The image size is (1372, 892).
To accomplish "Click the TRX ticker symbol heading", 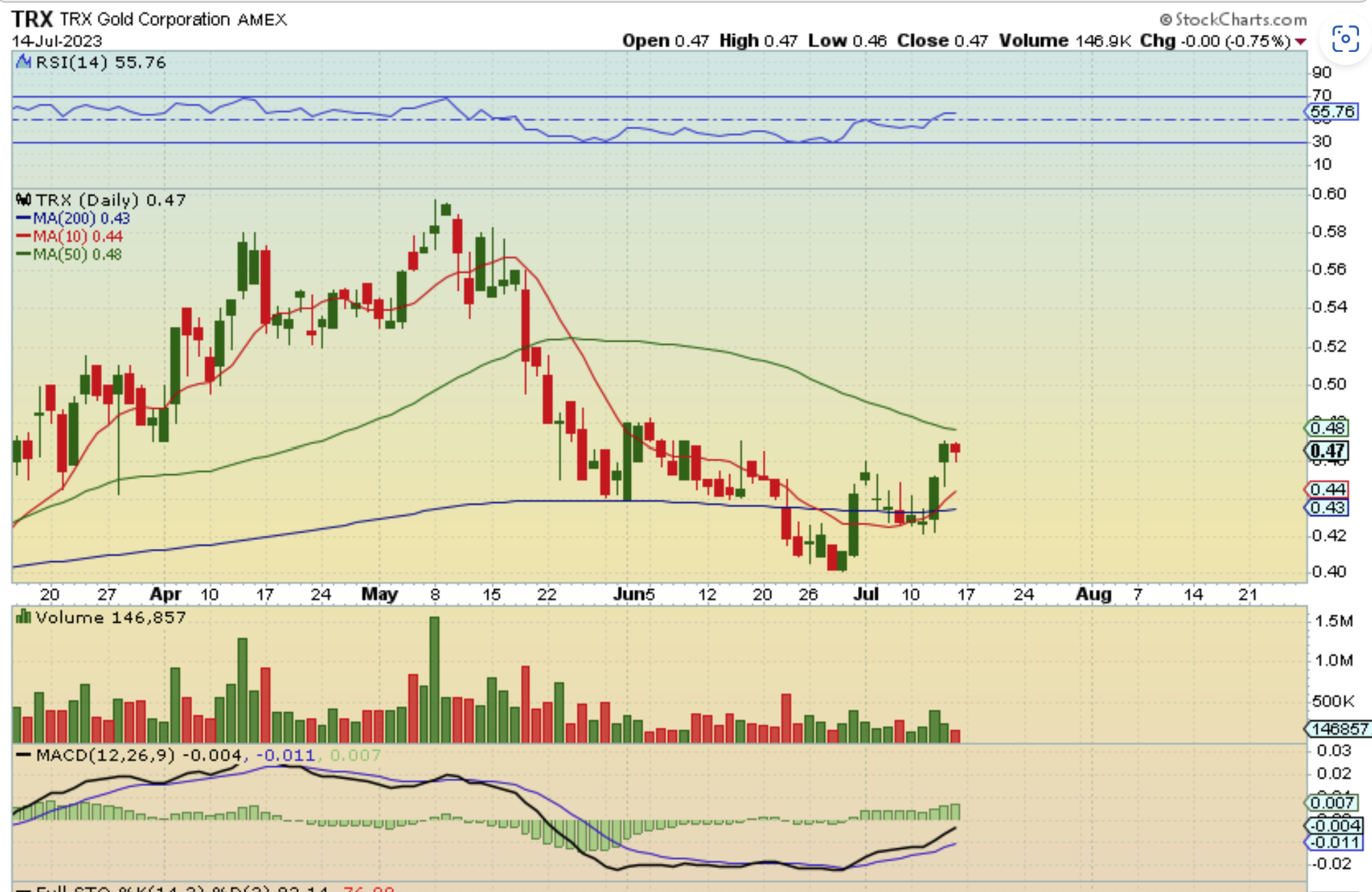I will coord(31,19).
